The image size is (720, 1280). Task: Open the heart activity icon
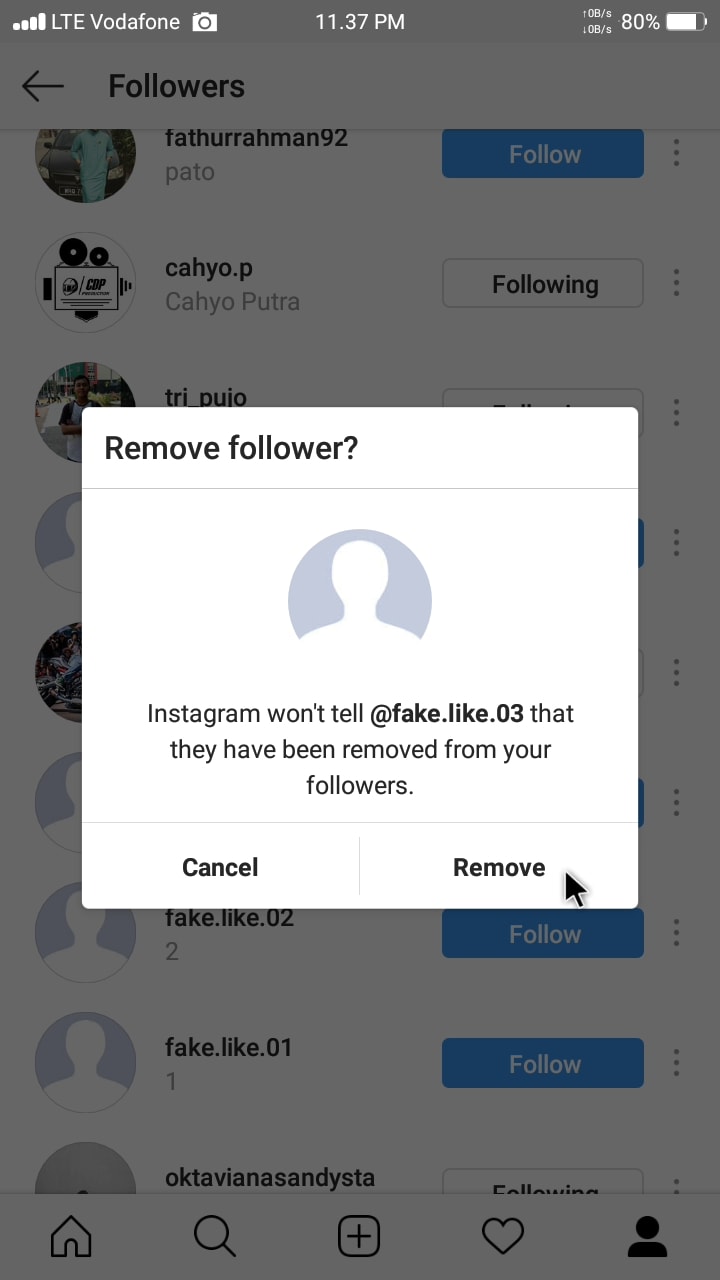tap(503, 1236)
